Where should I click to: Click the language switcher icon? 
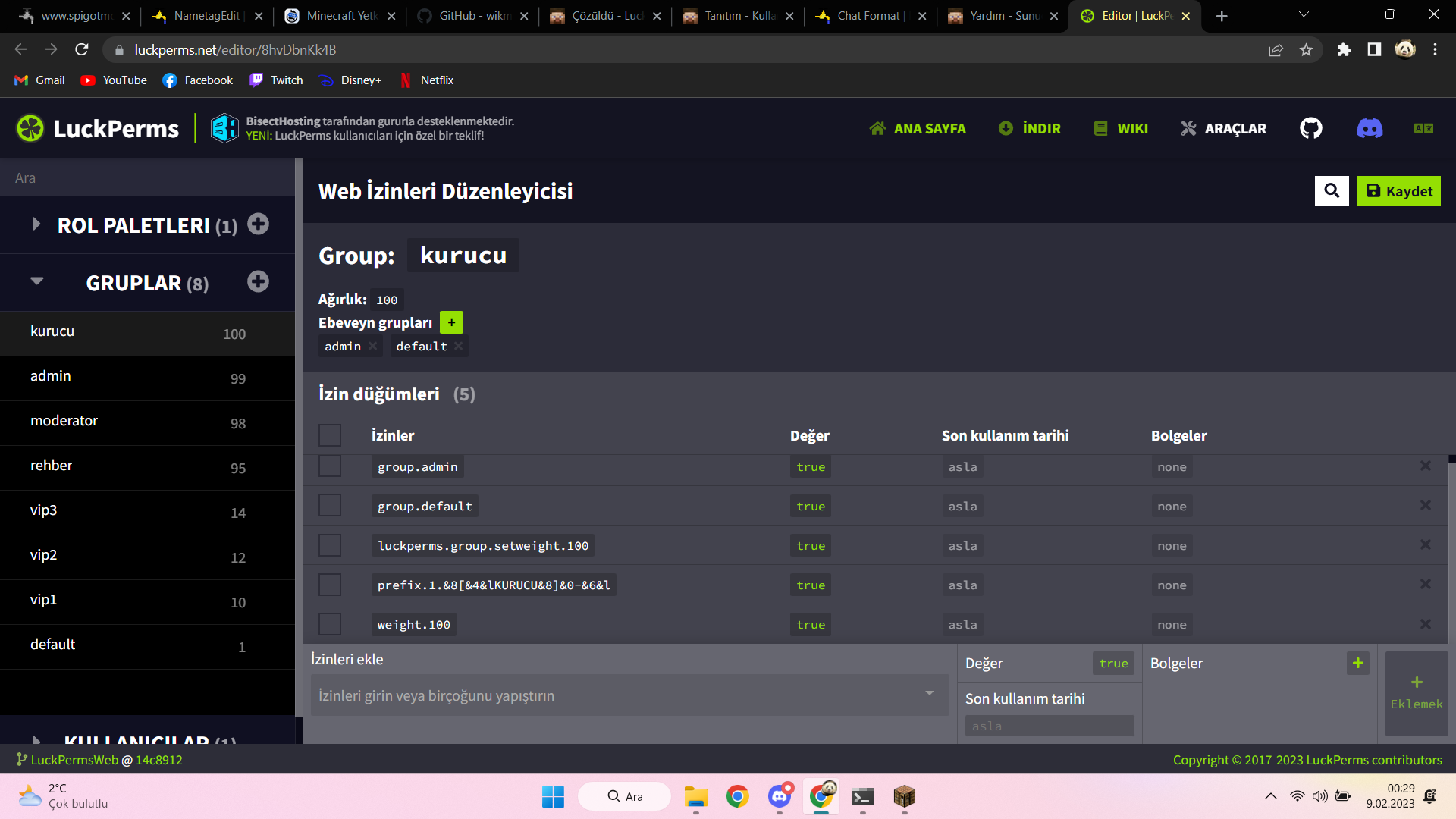pos(1423,128)
